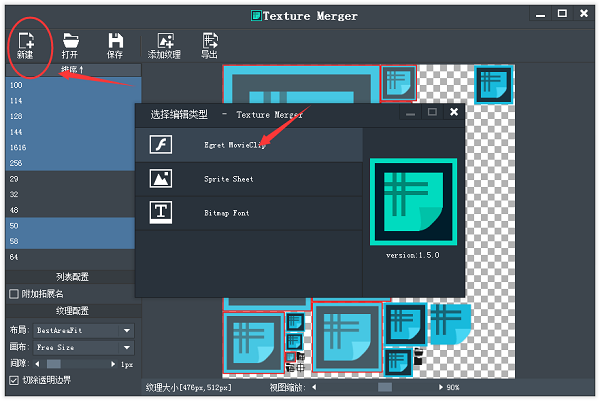Screen dimensions: 600x401
Task: Toggle the 切除透明边界 checkbox
Action: [x=14, y=380]
